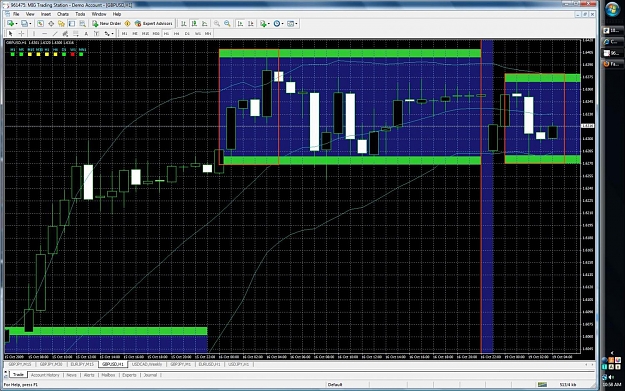Click the New Order button

point(106,24)
